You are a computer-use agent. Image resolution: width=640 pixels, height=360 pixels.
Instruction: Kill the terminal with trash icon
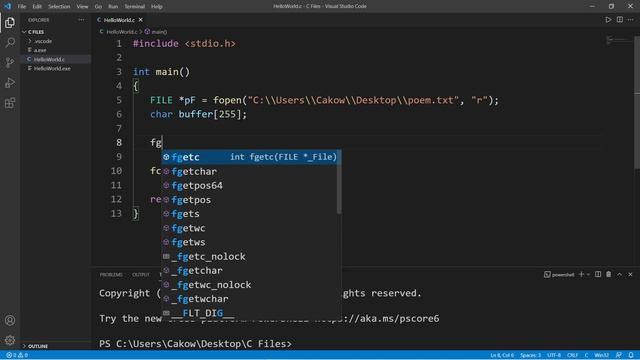tap(609, 275)
